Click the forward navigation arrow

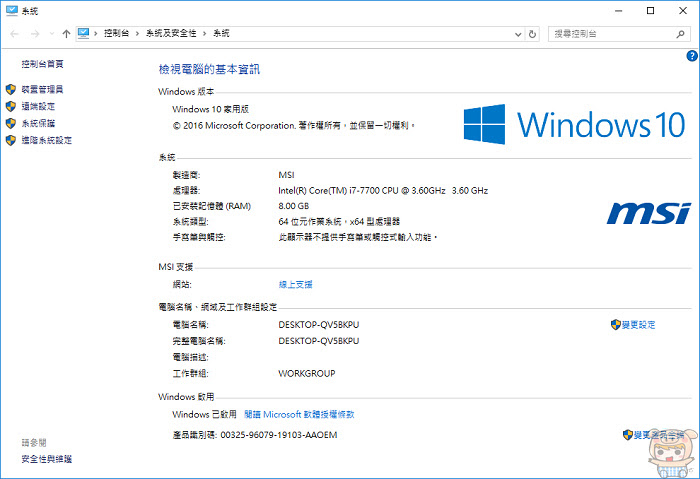(x=35, y=34)
